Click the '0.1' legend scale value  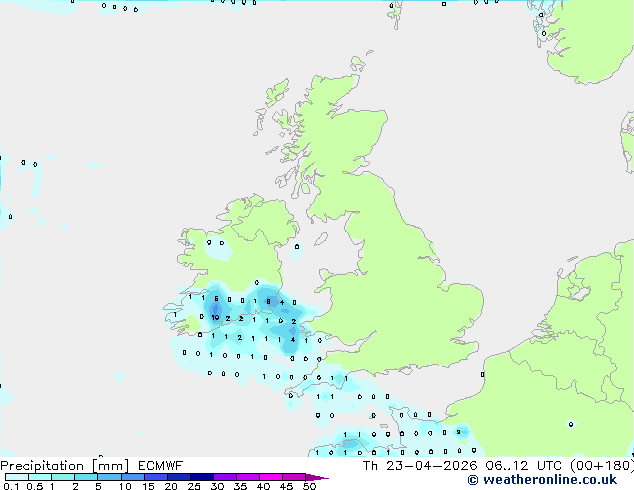click(9, 486)
